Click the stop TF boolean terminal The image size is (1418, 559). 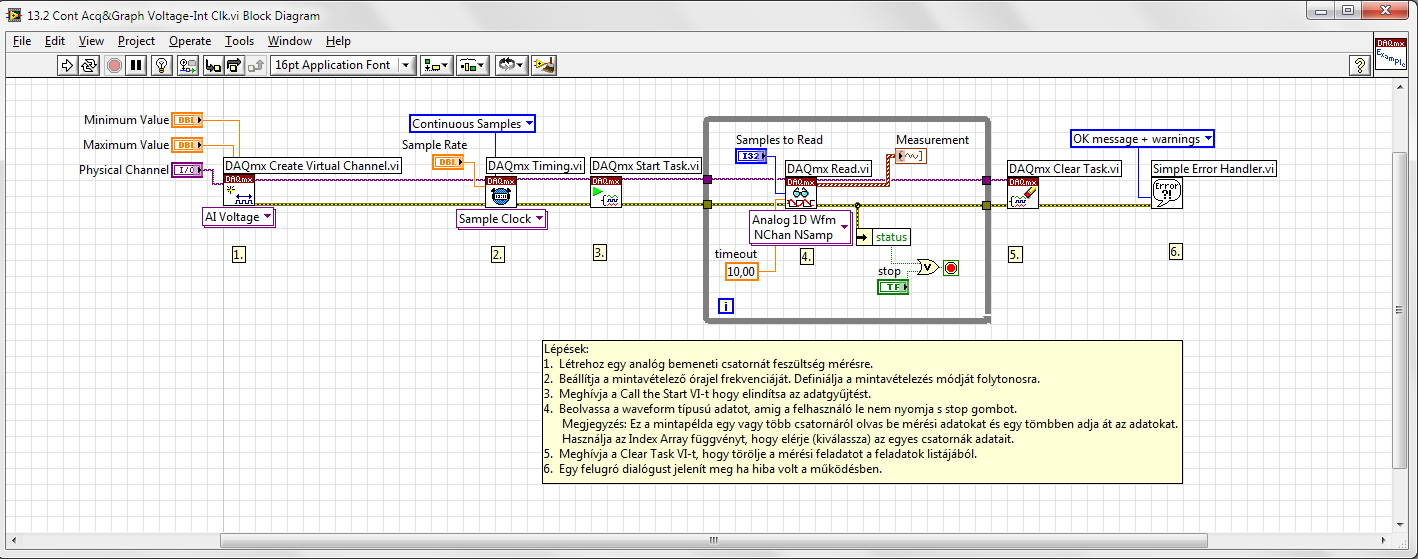coord(893,287)
